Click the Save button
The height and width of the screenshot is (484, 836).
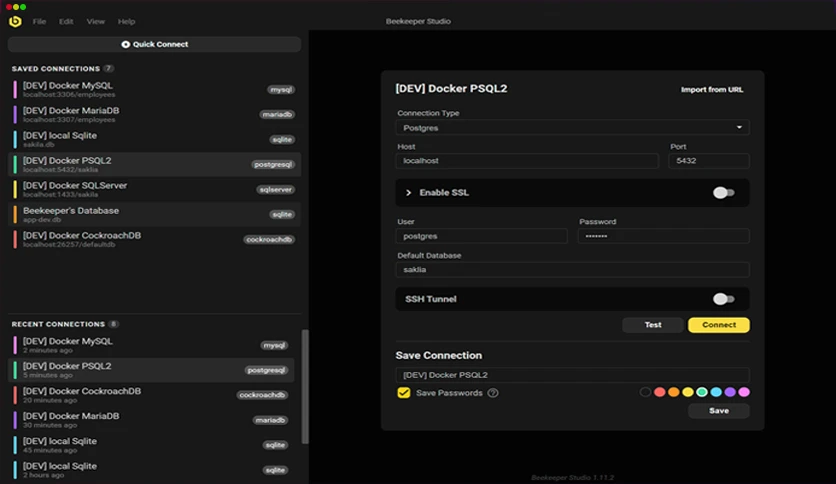pos(719,410)
